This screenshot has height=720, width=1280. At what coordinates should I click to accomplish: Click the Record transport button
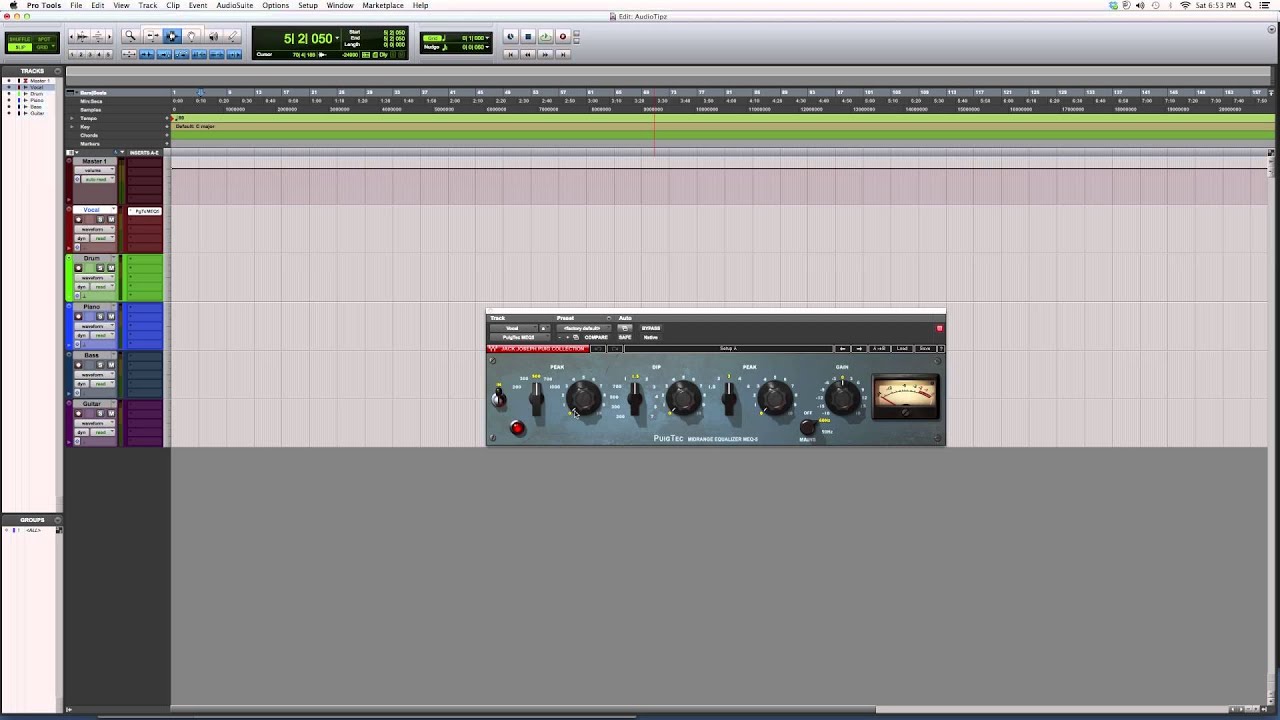click(562, 37)
